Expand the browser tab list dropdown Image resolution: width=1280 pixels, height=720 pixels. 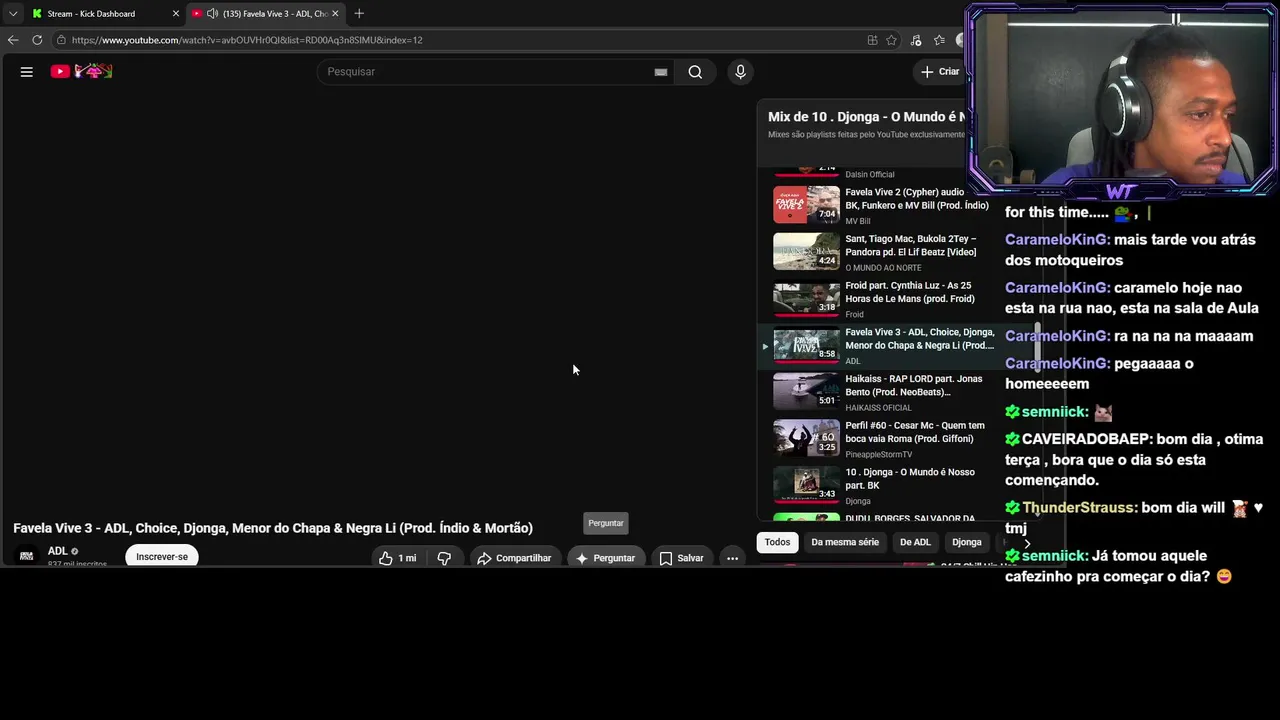[x=13, y=14]
